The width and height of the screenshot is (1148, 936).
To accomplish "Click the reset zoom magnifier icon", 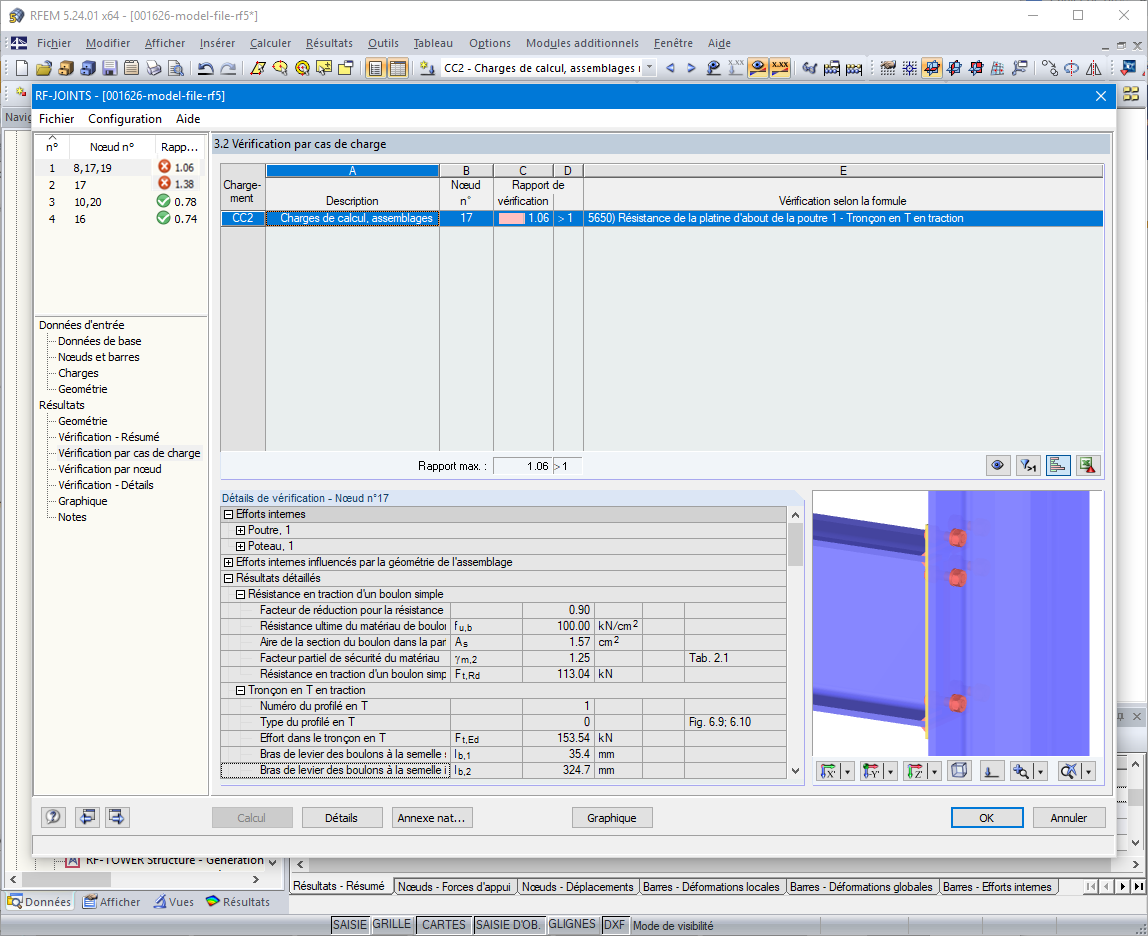I will 1069,771.
